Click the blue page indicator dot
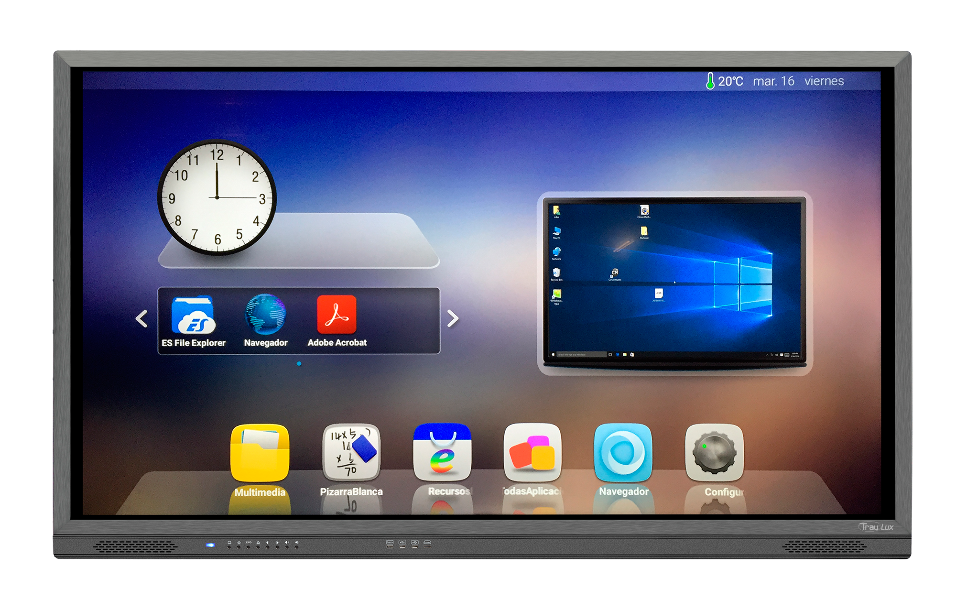 (x=298, y=364)
